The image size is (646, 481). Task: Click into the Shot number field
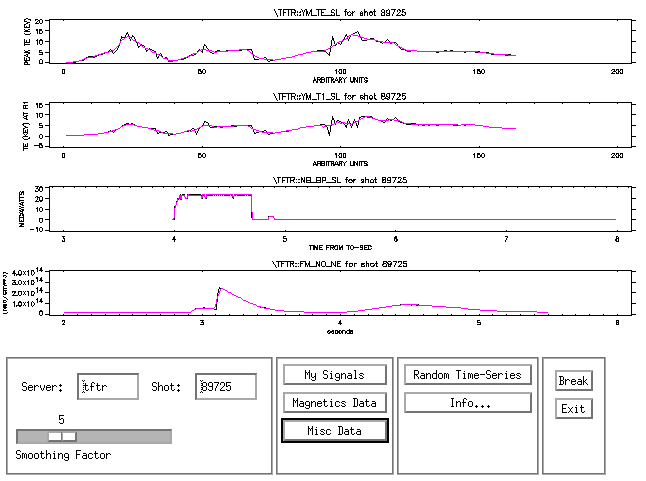tap(226, 386)
